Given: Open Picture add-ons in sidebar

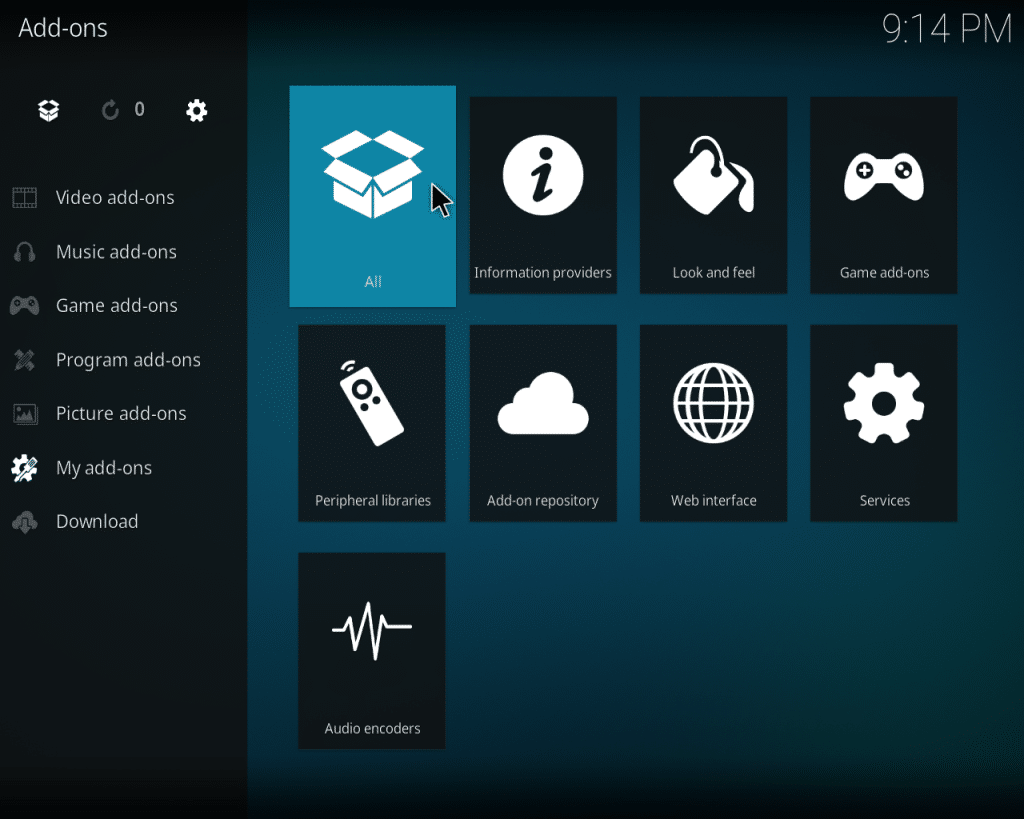Looking at the screenshot, I should pyautogui.click(x=121, y=414).
